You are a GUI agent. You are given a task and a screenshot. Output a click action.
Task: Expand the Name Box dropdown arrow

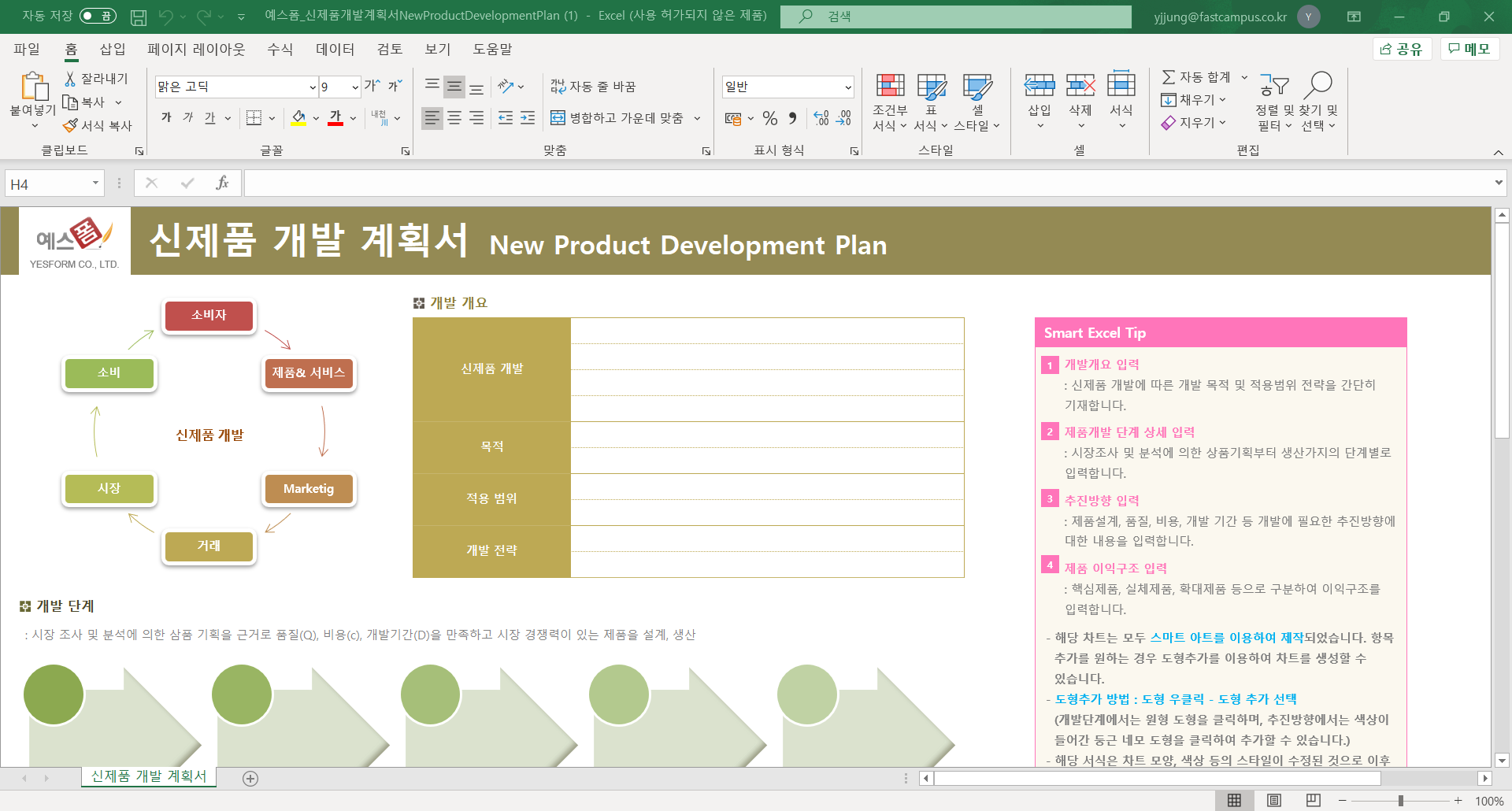point(95,183)
